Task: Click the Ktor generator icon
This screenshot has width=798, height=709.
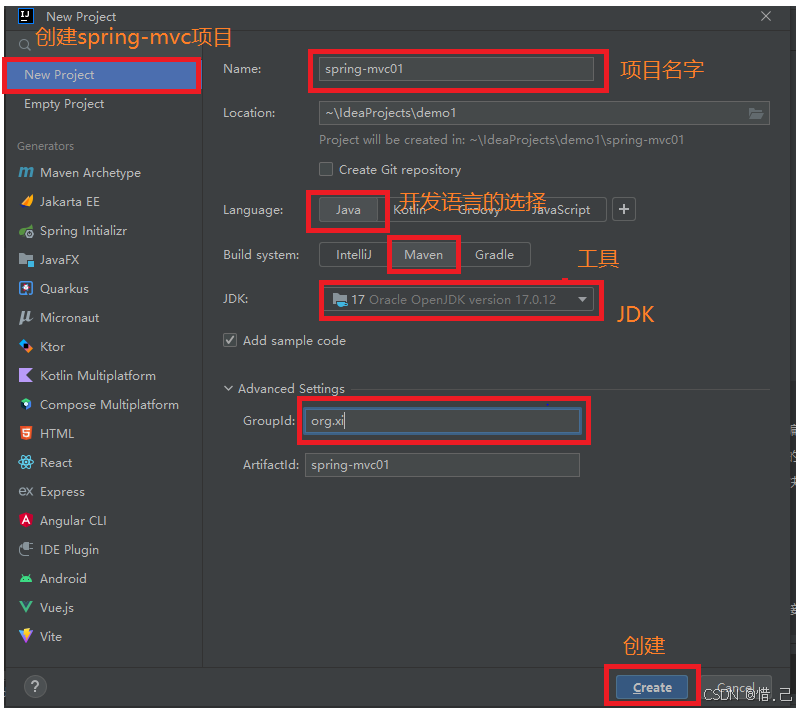Action: (x=26, y=347)
